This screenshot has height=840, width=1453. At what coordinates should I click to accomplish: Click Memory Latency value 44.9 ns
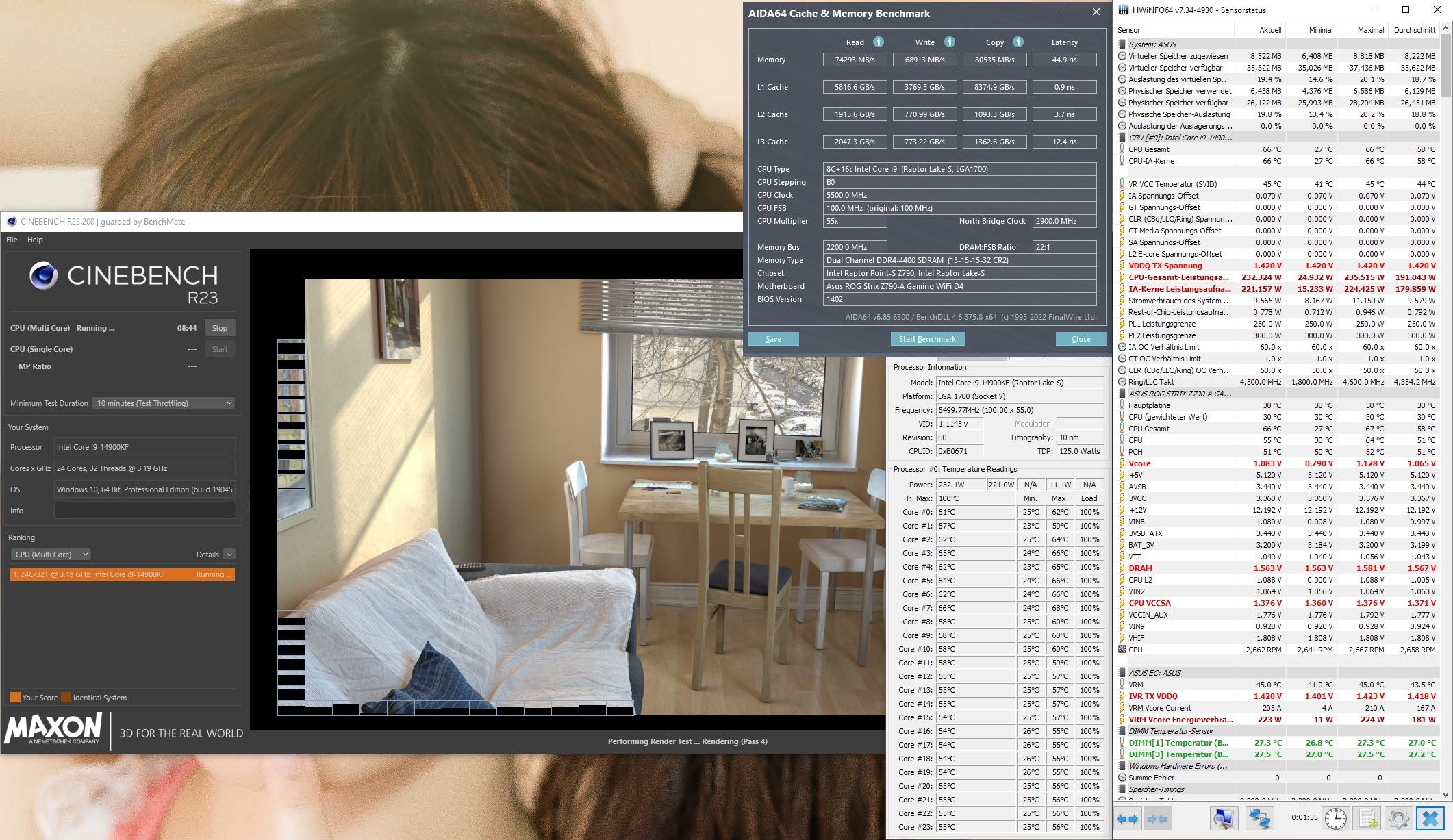(x=1064, y=60)
